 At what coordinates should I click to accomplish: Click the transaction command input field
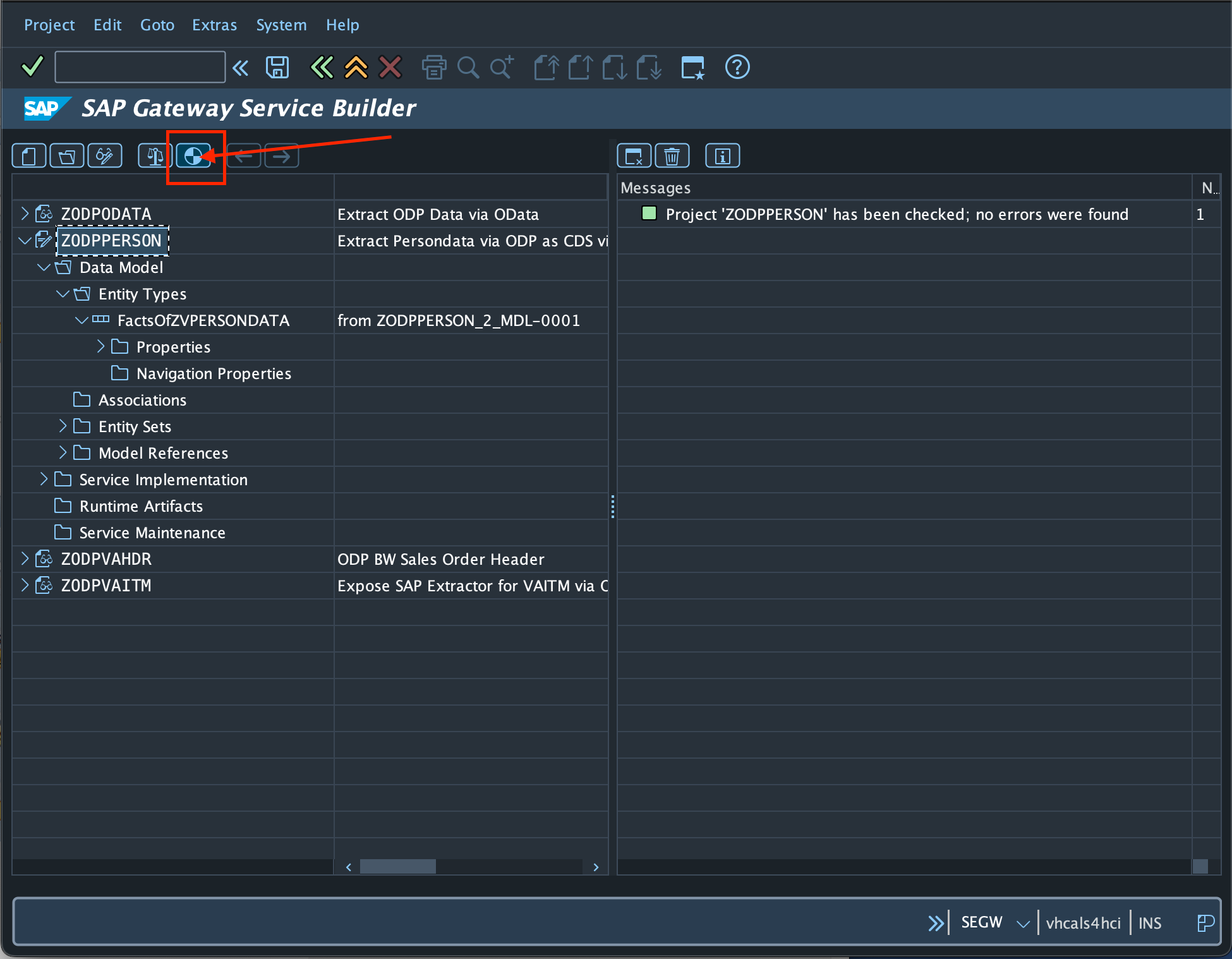140,67
